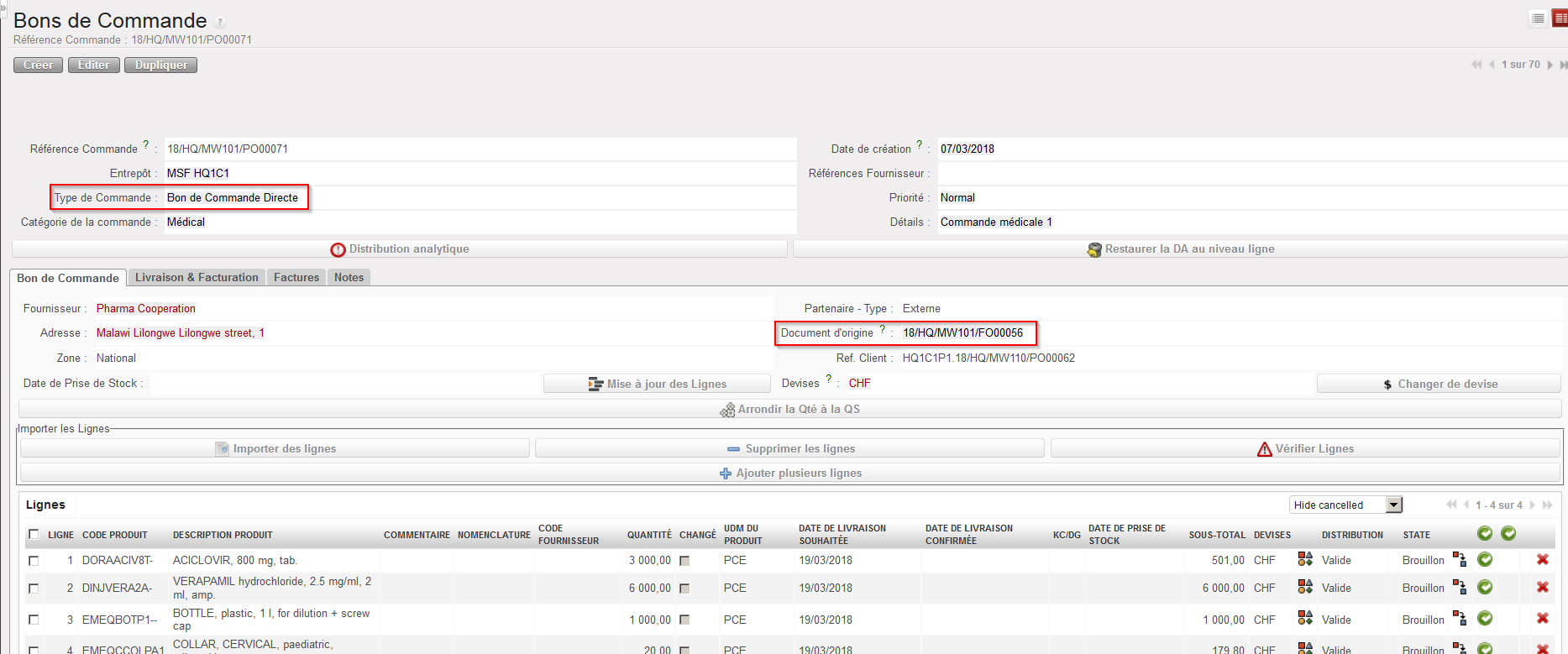The height and width of the screenshot is (654, 1568).
Task: Toggle the select-all lines header checkbox
Action: [34, 535]
